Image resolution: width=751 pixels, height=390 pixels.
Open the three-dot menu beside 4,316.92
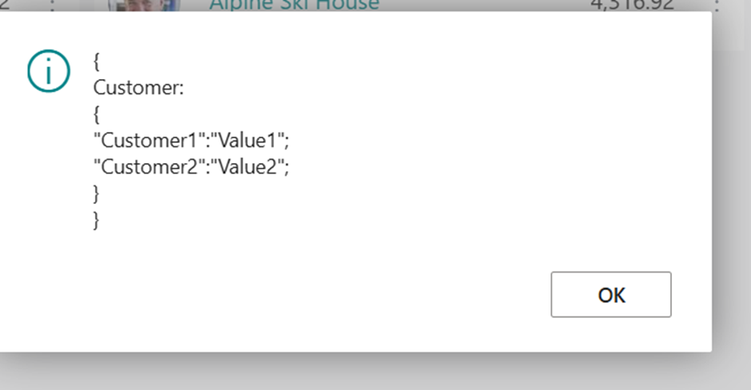pos(717,5)
